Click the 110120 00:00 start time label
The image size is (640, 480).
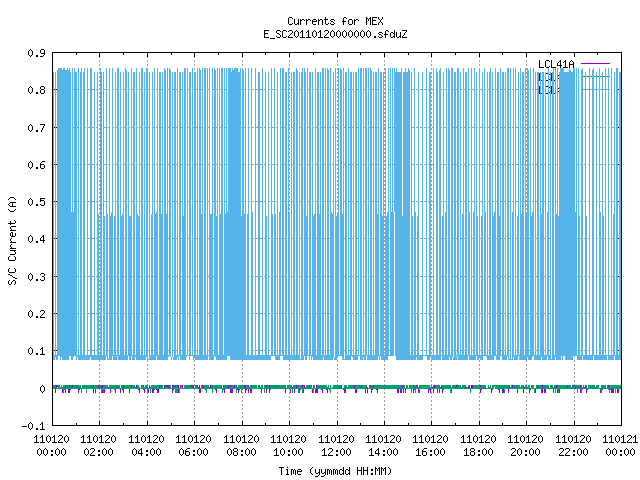tap(51, 446)
